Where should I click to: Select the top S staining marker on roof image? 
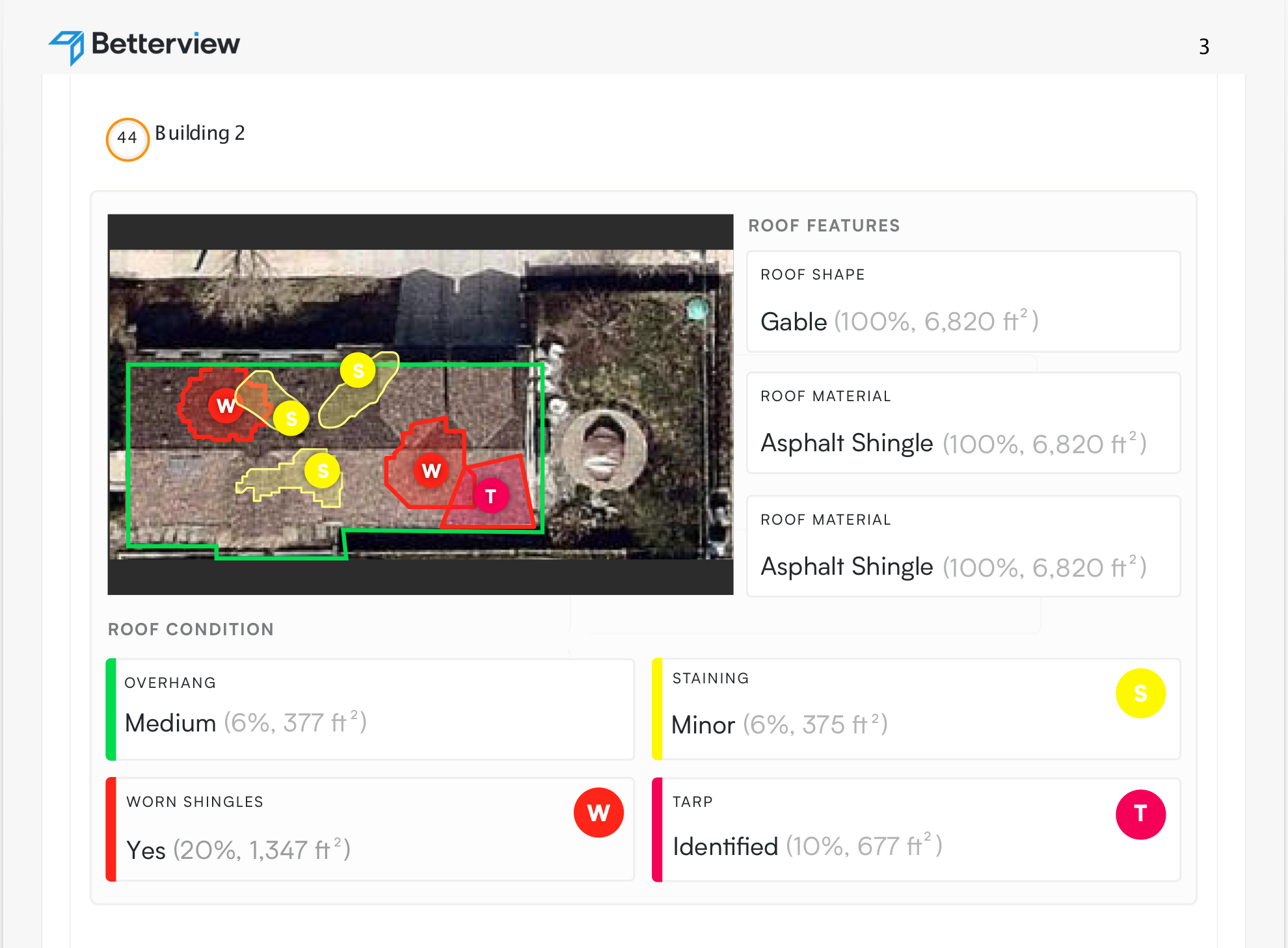[x=358, y=371]
